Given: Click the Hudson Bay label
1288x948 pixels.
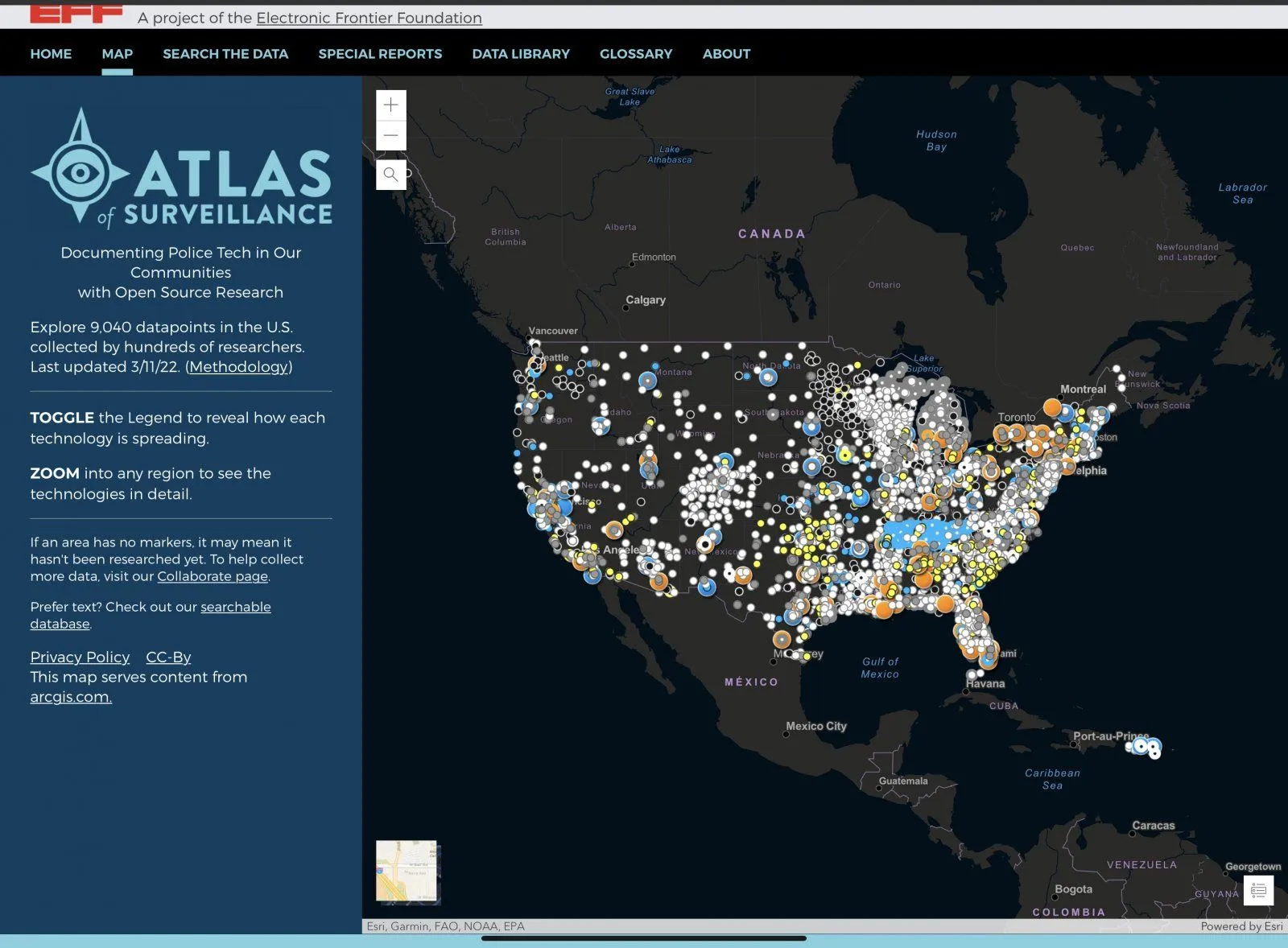Looking at the screenshot, I should coord(936,141).
